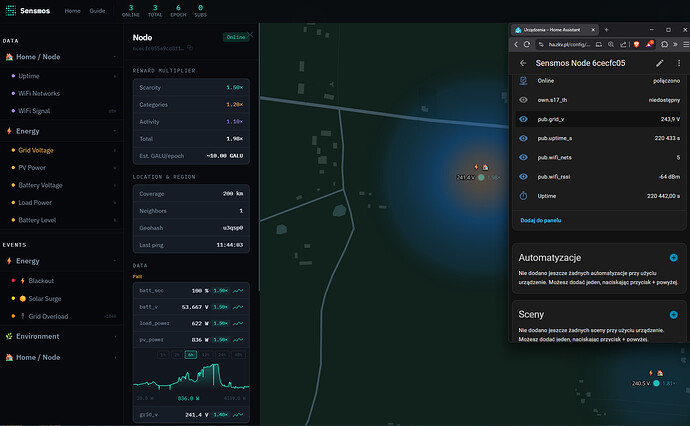Add an automation with the Automatyzacje plus icon
Viewport: 690px width, 426px height.
click(673, 258)
